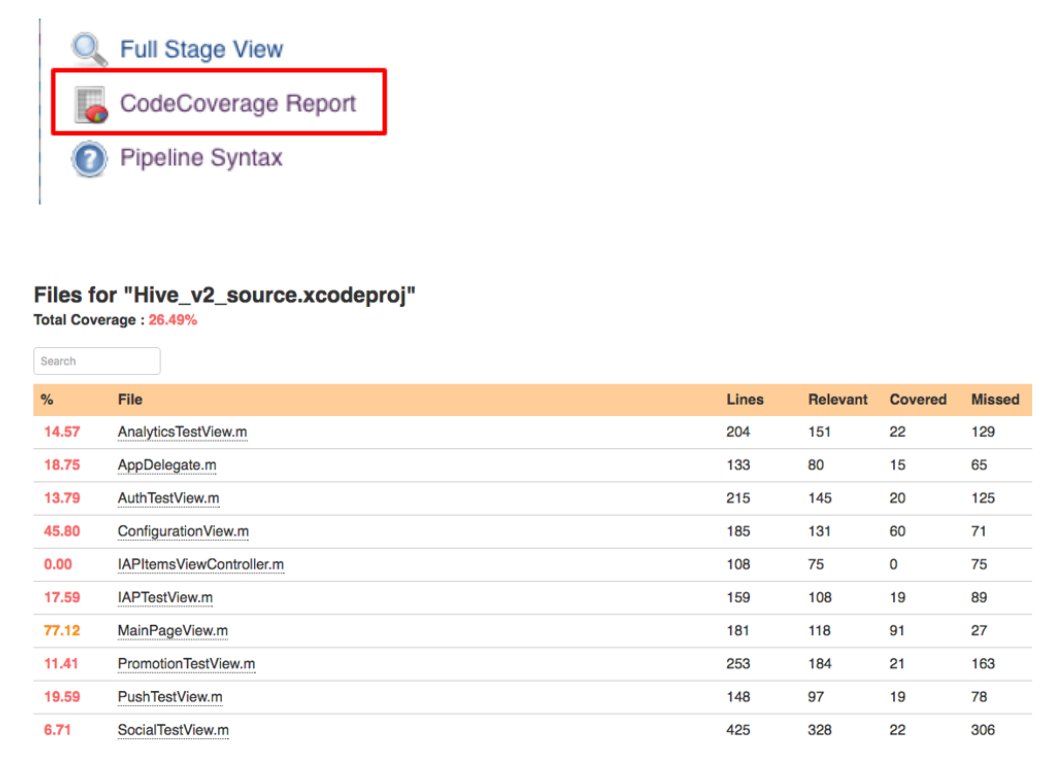This screenshot has height=758, width=1043.
Task: Click the Full Stage View magnifier icon
Action: point(89,49)
